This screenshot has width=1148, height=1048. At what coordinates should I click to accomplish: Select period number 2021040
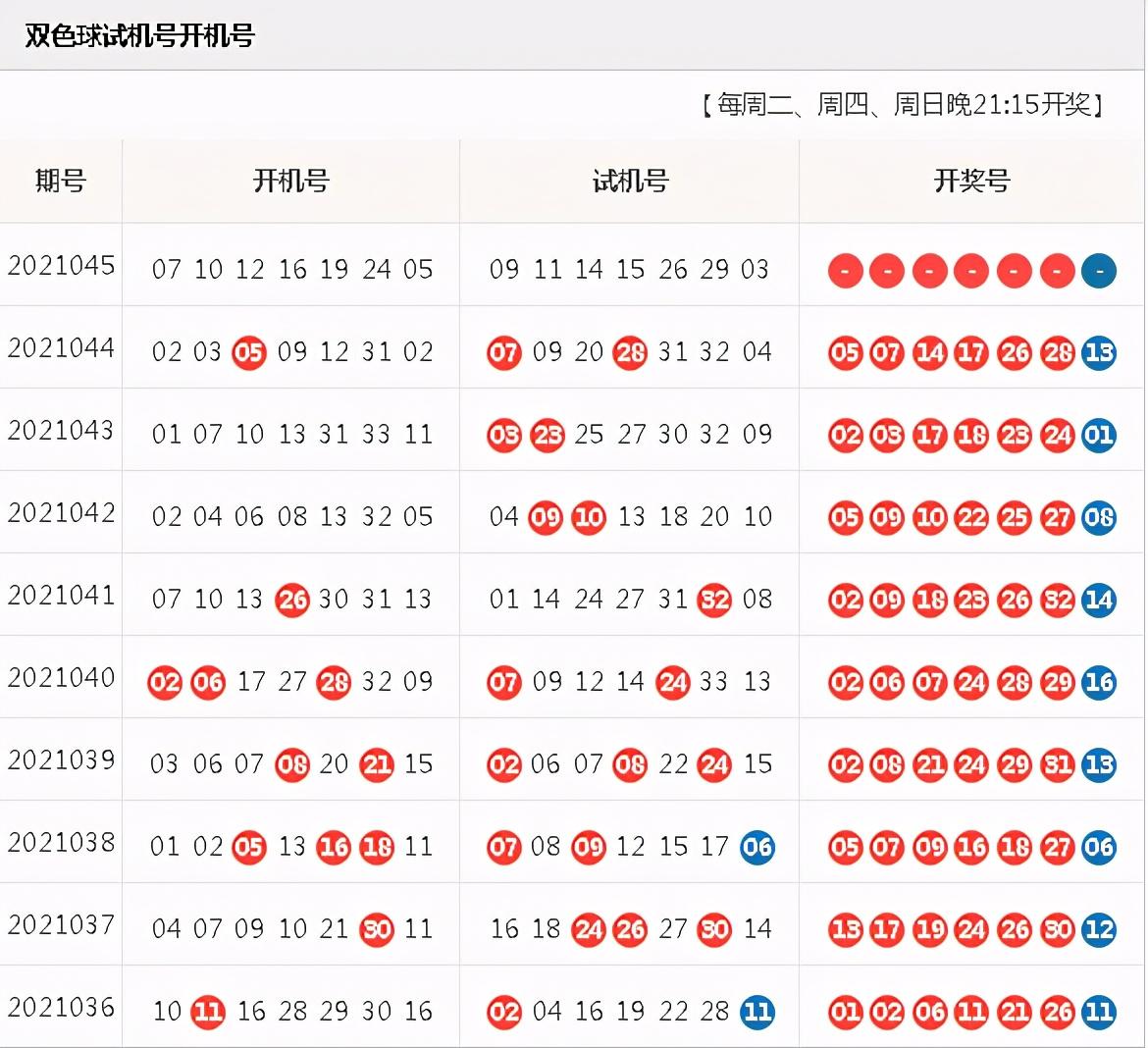[62, 677]
